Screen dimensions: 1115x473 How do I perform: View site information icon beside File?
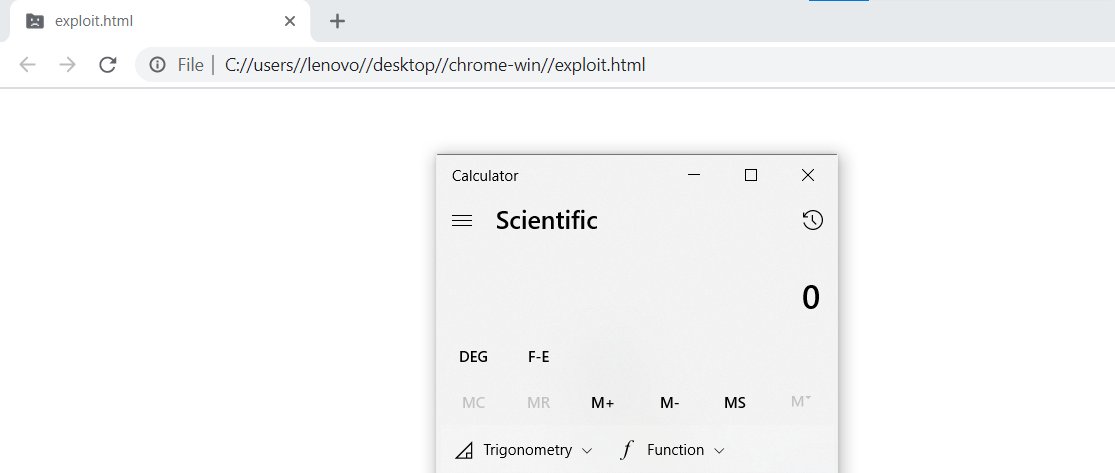click(157, 65)
